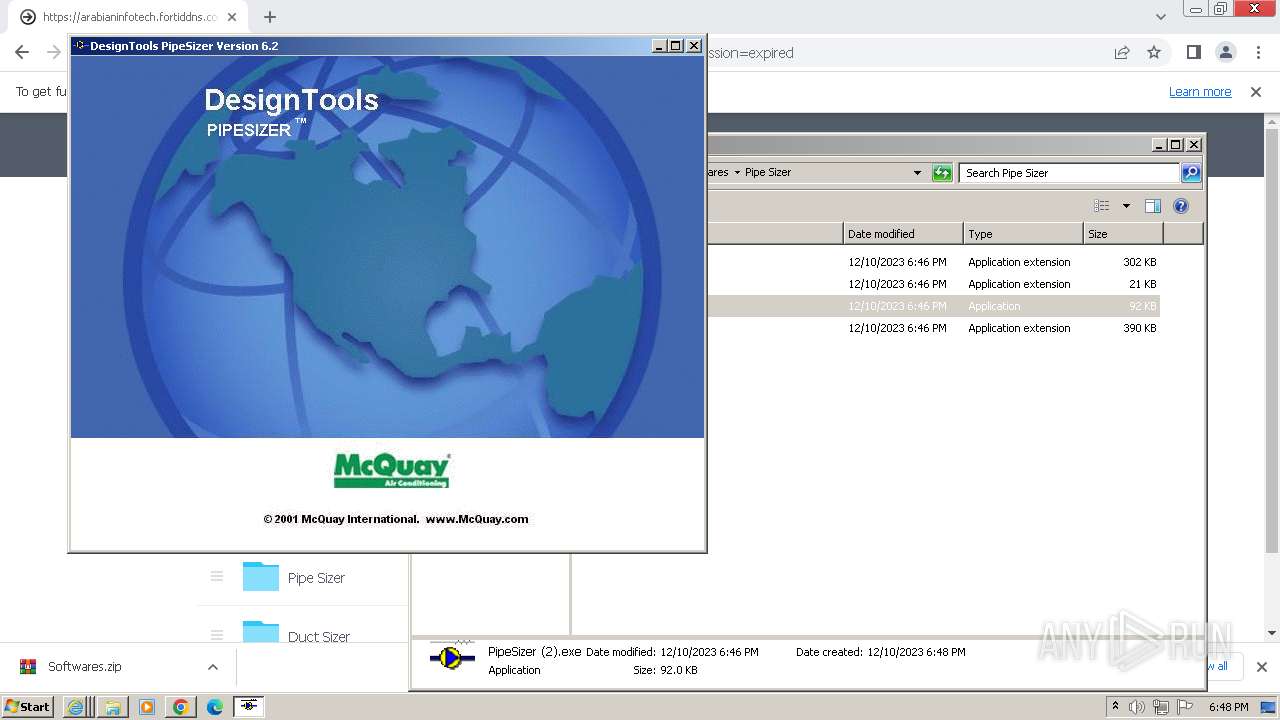Viewport: 1280px width, 720px height.
Task: Open Explorer help icon
Action: 1181,206
